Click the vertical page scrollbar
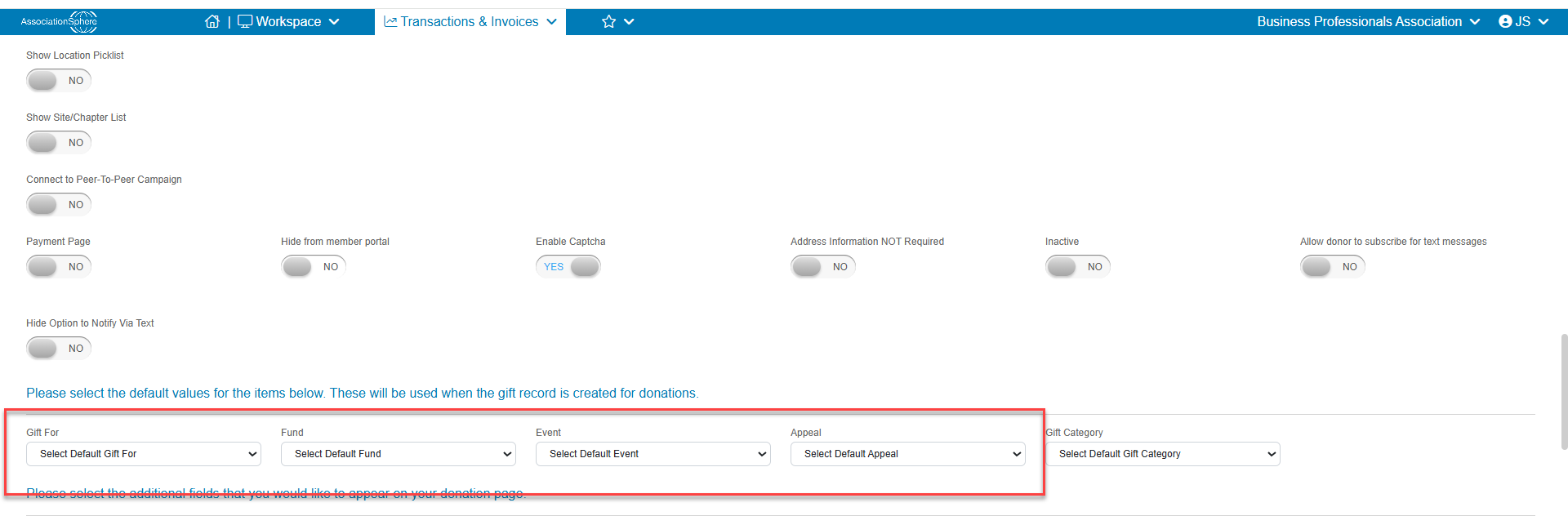The width and height of the screenshot is (1568, 525). pyautogui.click(x=1563, y=392)
